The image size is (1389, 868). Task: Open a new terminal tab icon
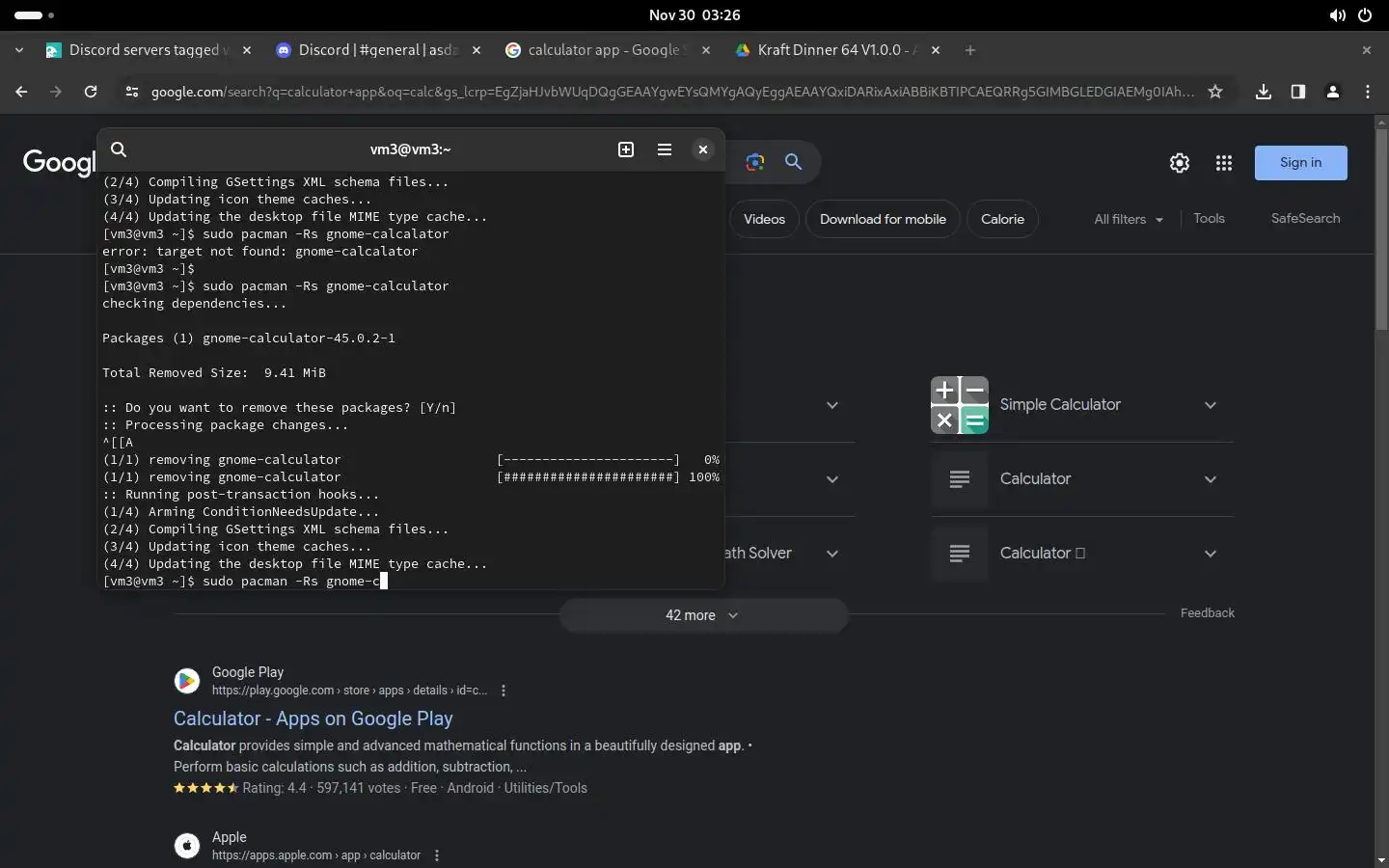[x=626, y=149]
